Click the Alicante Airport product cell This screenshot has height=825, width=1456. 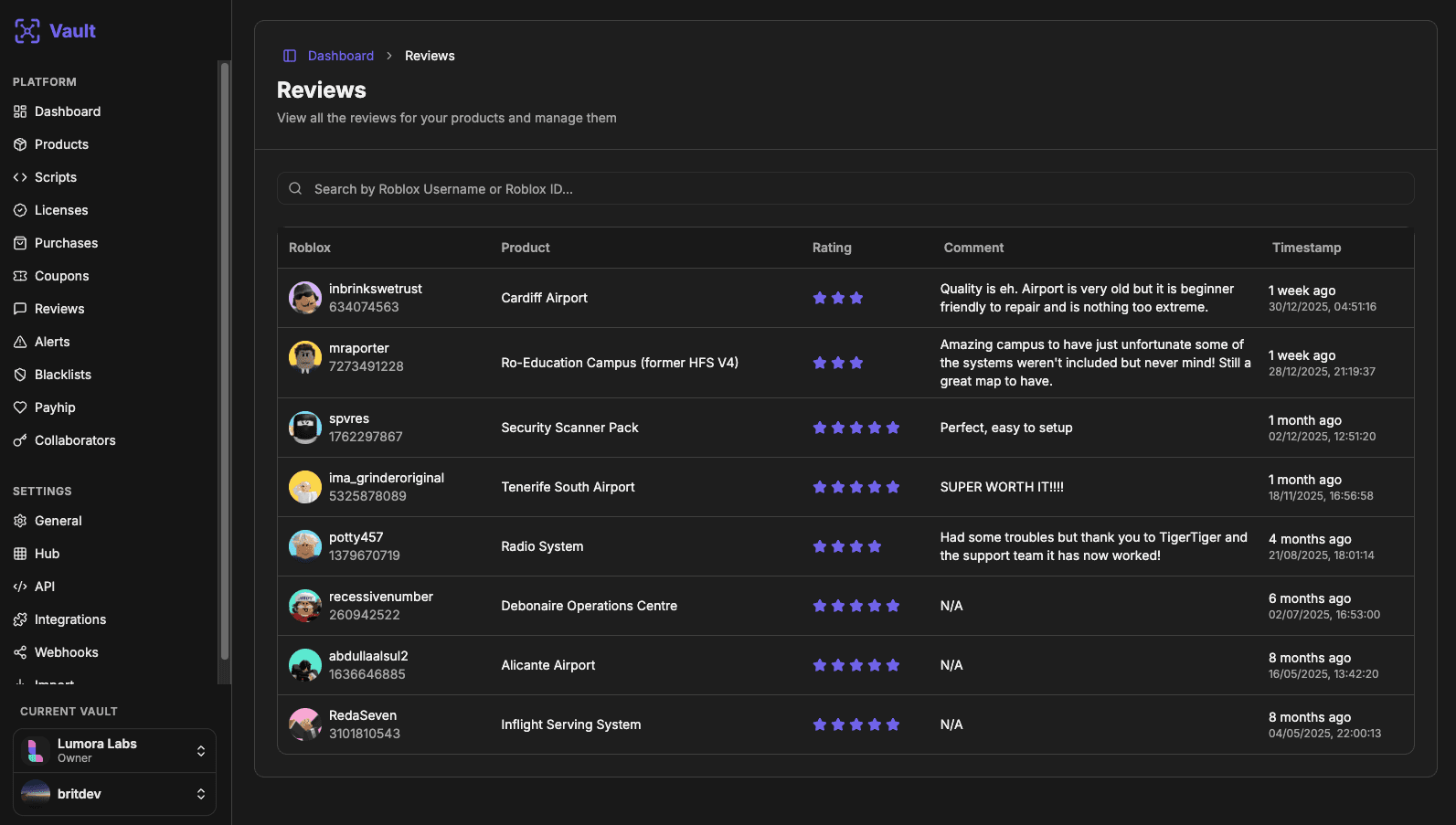tap(548, 665)
